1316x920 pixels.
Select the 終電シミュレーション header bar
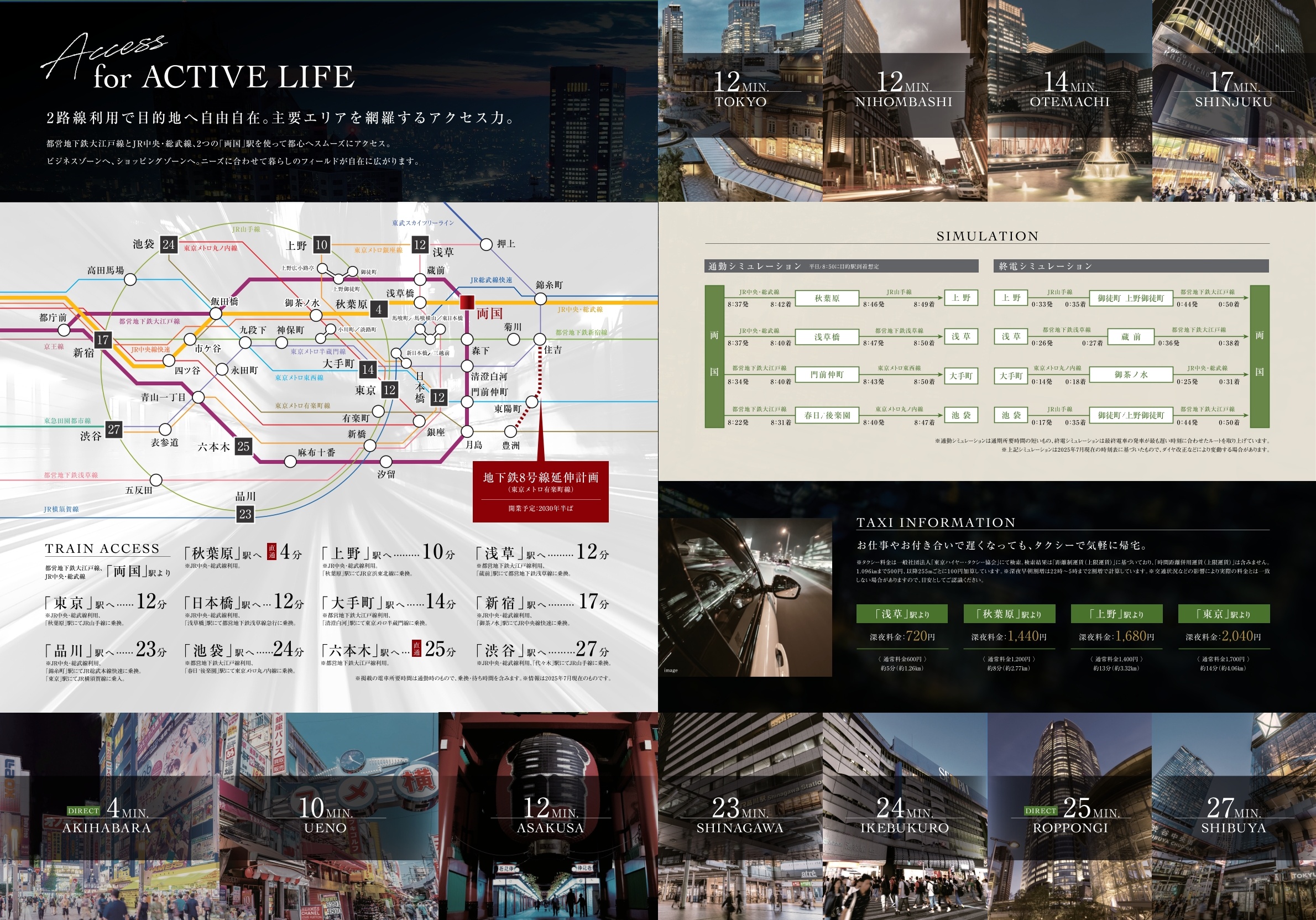coord(1130,266)
